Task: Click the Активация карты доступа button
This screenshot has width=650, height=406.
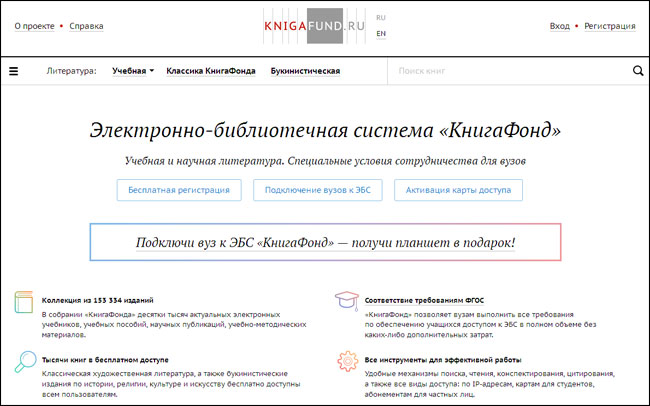Action: coord(458,190)
